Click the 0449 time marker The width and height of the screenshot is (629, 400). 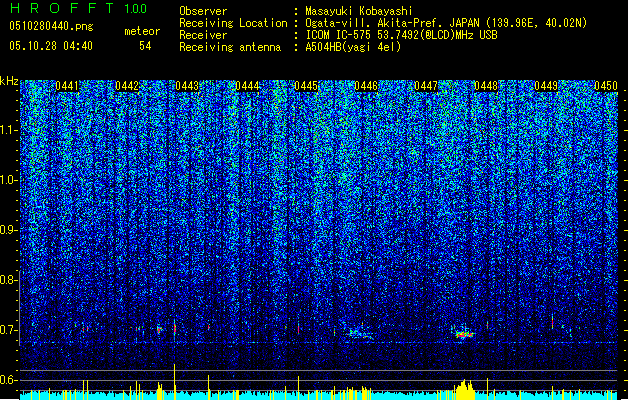546,86
